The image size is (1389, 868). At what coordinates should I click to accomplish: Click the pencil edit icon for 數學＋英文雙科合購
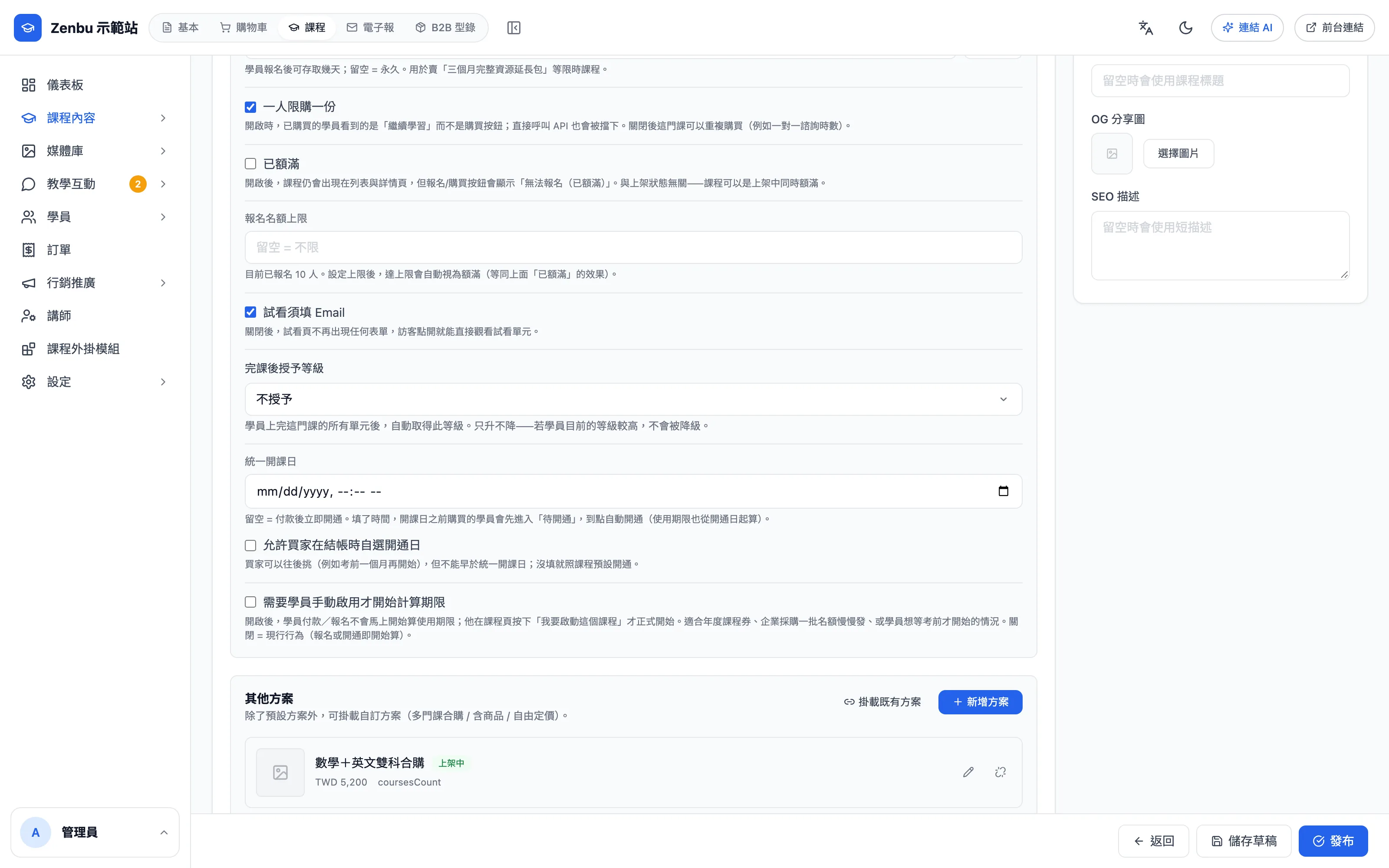click(x=968, y=772)
